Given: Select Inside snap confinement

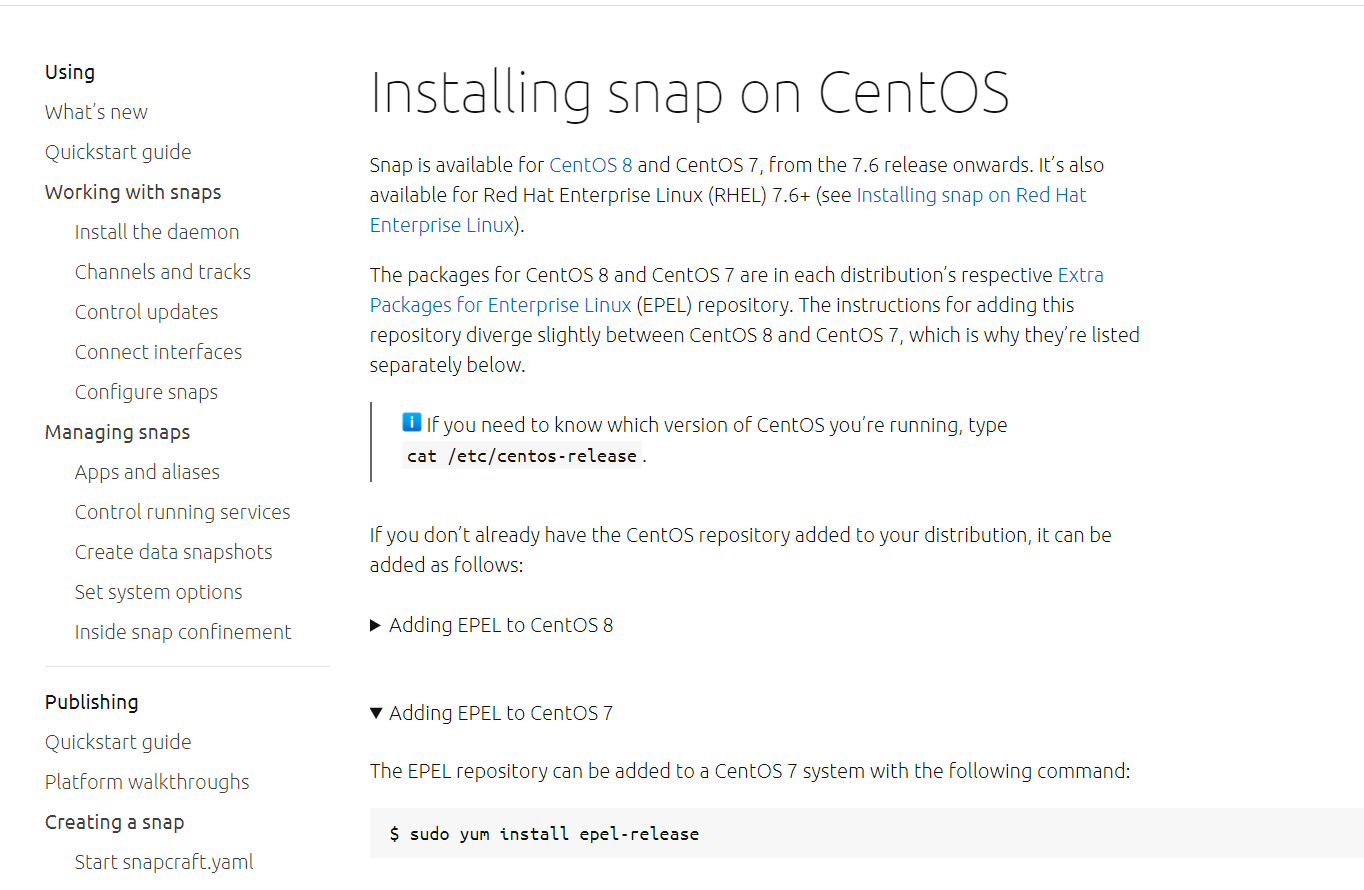Looking at the screenshot, I should point(183,631).
